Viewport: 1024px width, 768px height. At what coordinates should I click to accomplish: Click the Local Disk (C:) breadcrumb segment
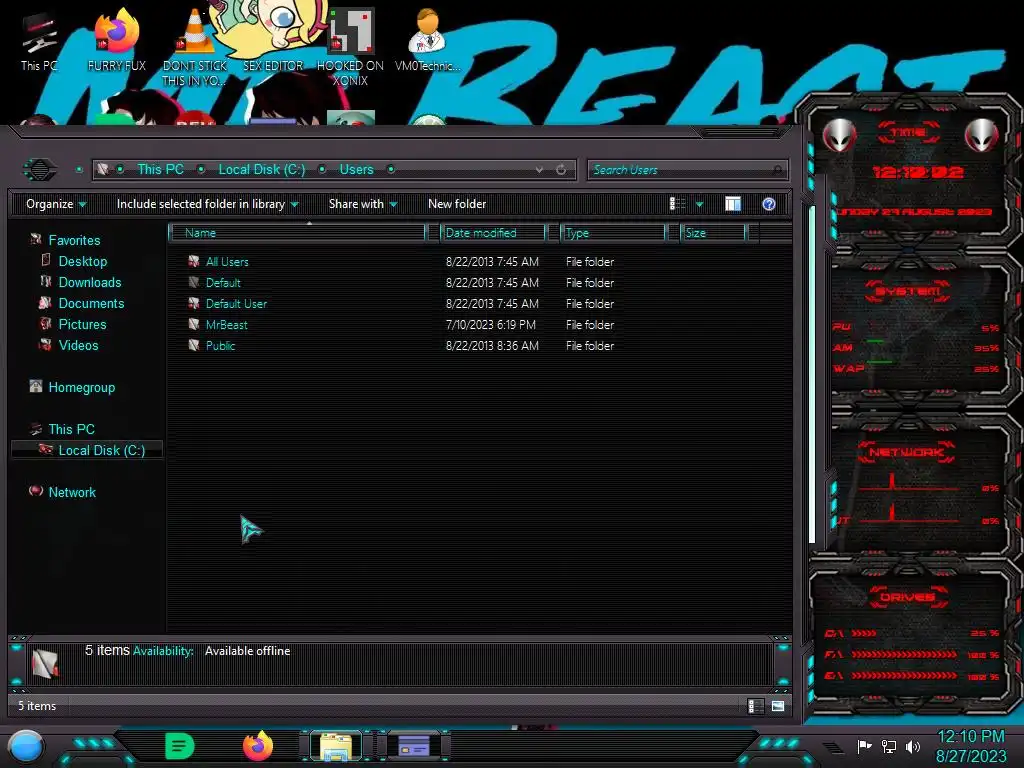coord(262,170)
